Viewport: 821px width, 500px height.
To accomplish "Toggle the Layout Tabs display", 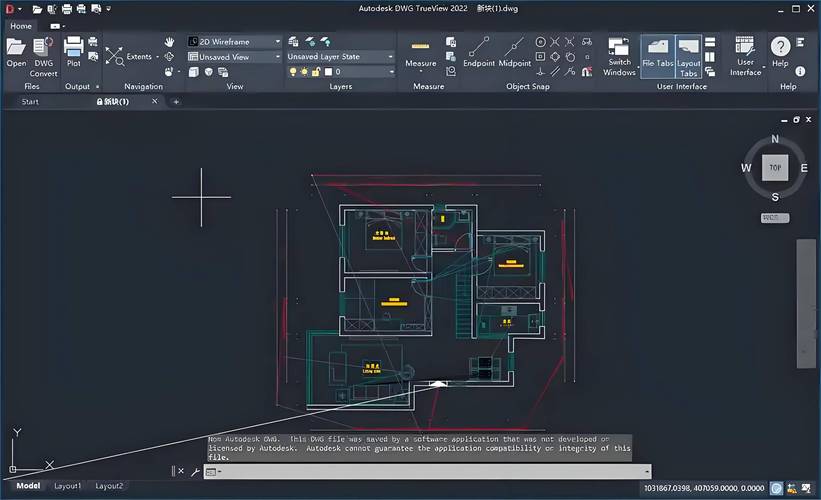I will [689, 56].
